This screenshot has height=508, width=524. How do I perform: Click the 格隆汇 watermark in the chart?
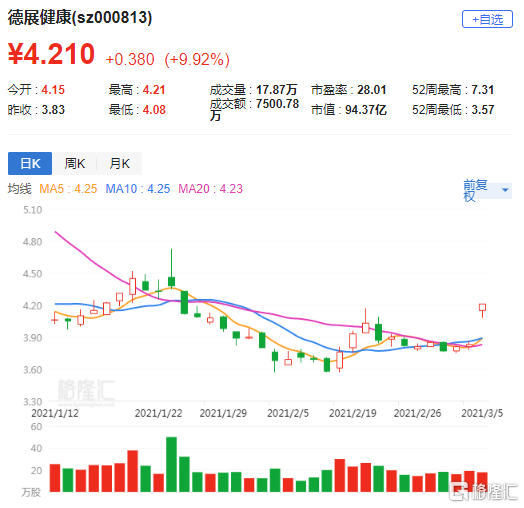coord(86,391)
